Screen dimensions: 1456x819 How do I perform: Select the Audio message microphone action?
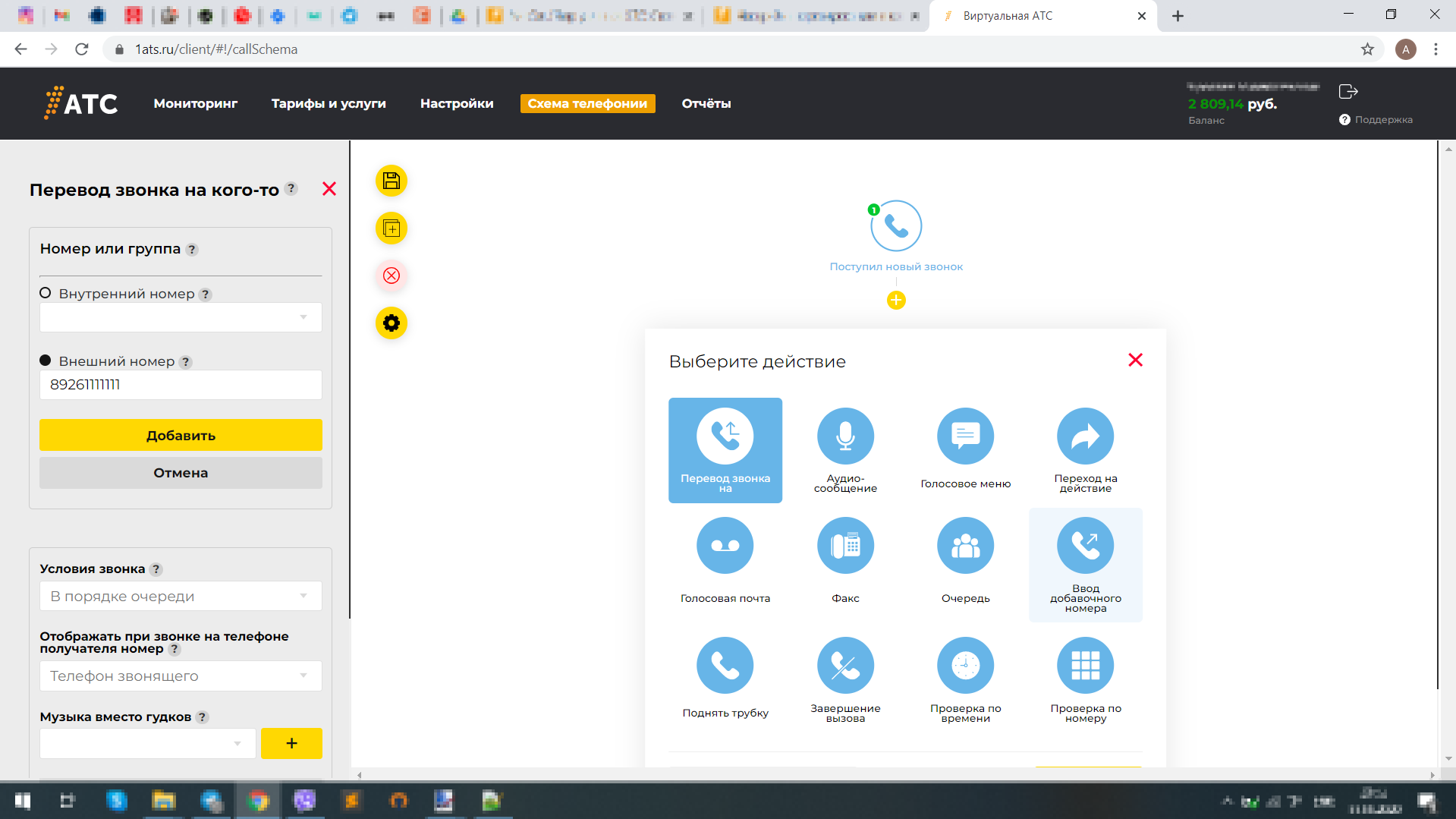845,436
